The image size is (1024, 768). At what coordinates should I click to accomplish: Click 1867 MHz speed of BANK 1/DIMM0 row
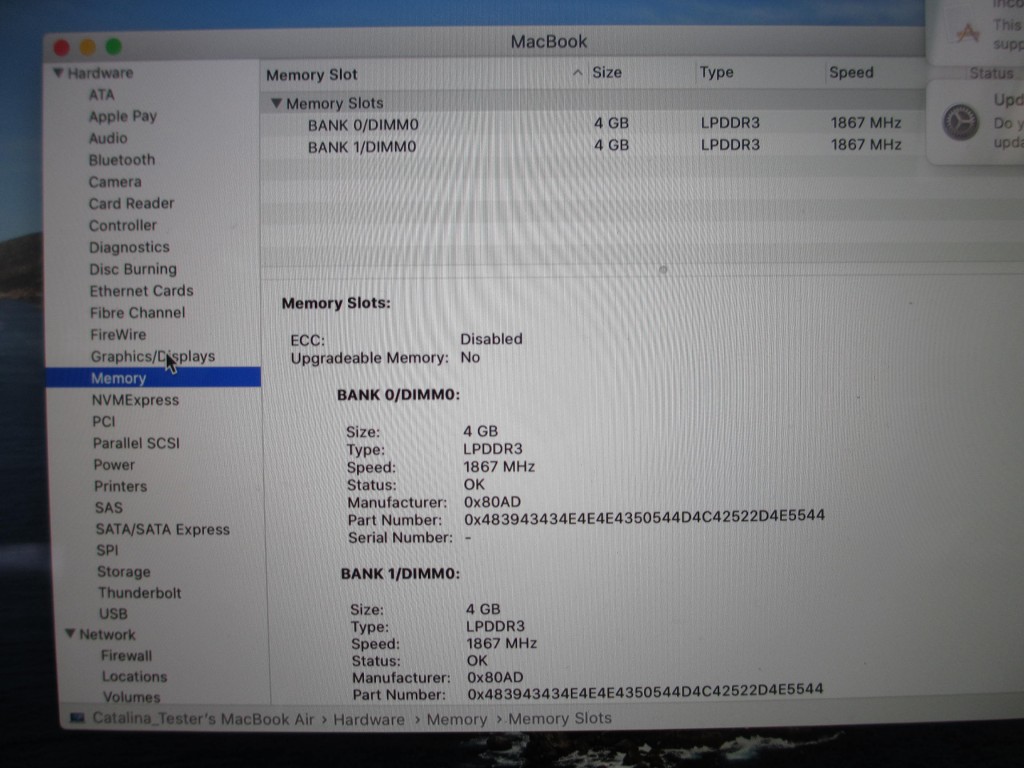click(x=866, y=144)
